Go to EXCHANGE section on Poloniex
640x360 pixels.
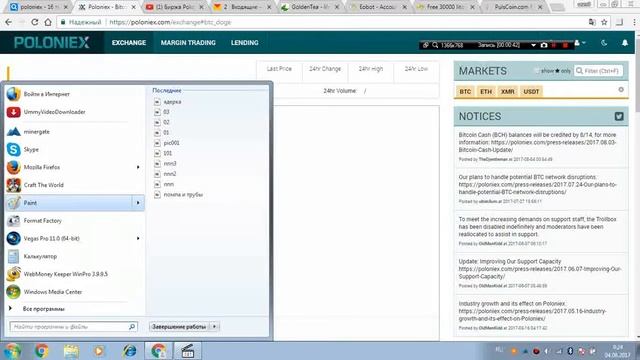[x=129, y=42]
